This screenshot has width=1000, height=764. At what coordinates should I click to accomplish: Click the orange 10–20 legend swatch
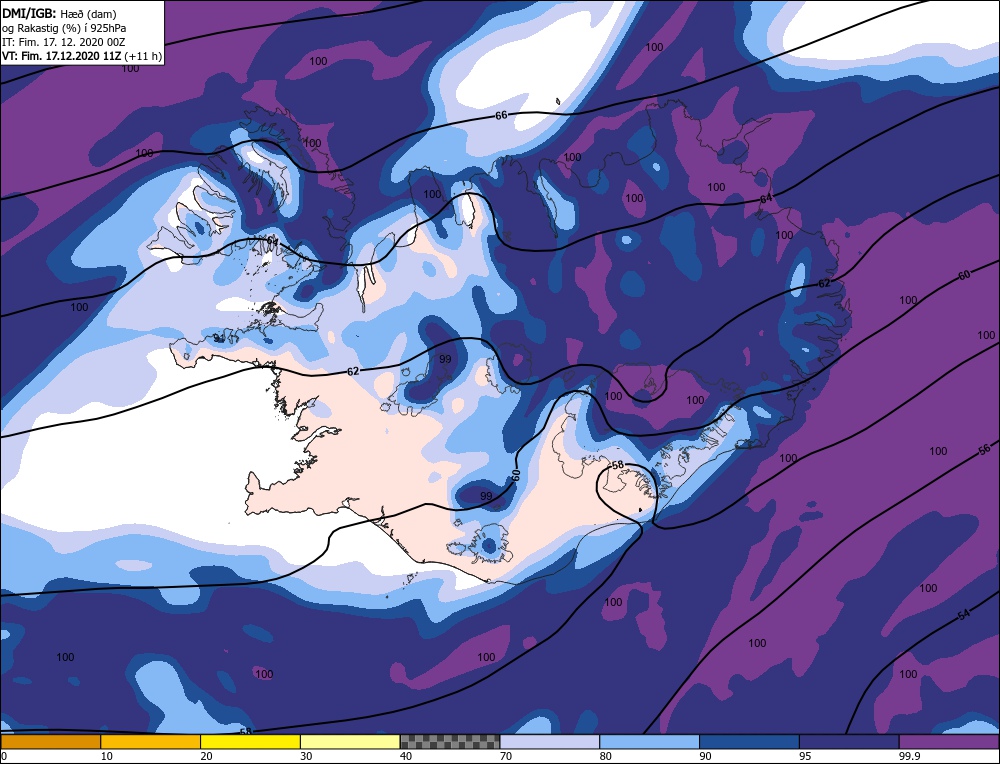(x=151, y=742)
